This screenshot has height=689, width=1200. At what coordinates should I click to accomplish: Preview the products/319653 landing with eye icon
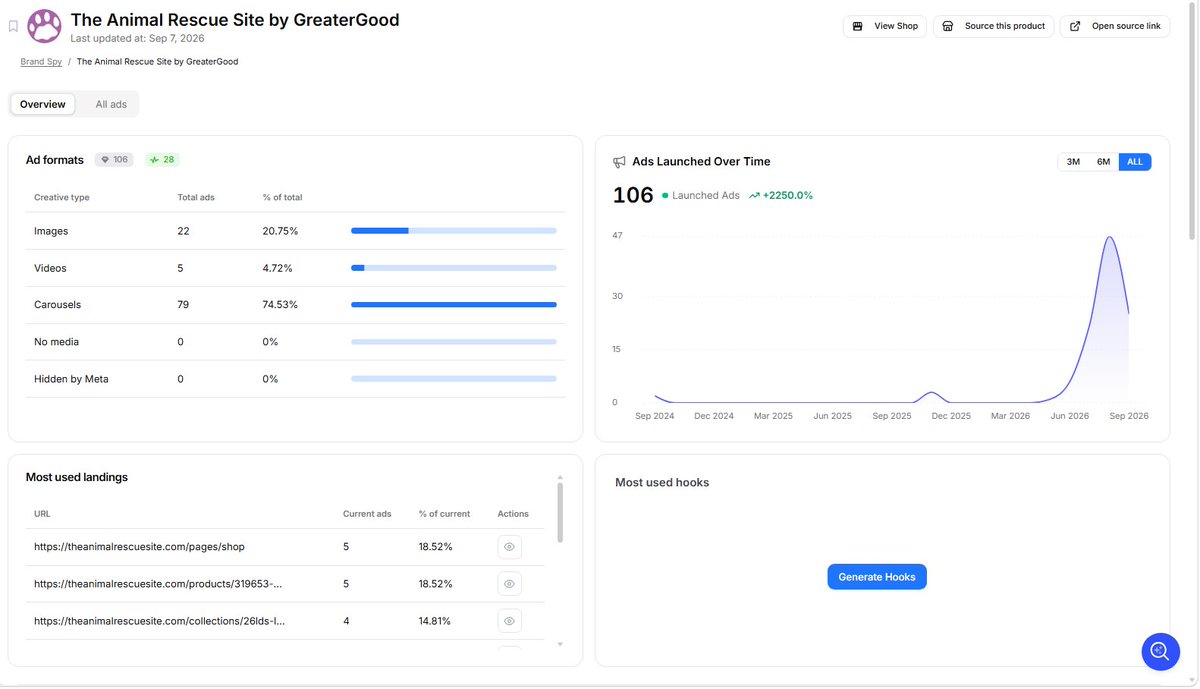coord(509,584)
